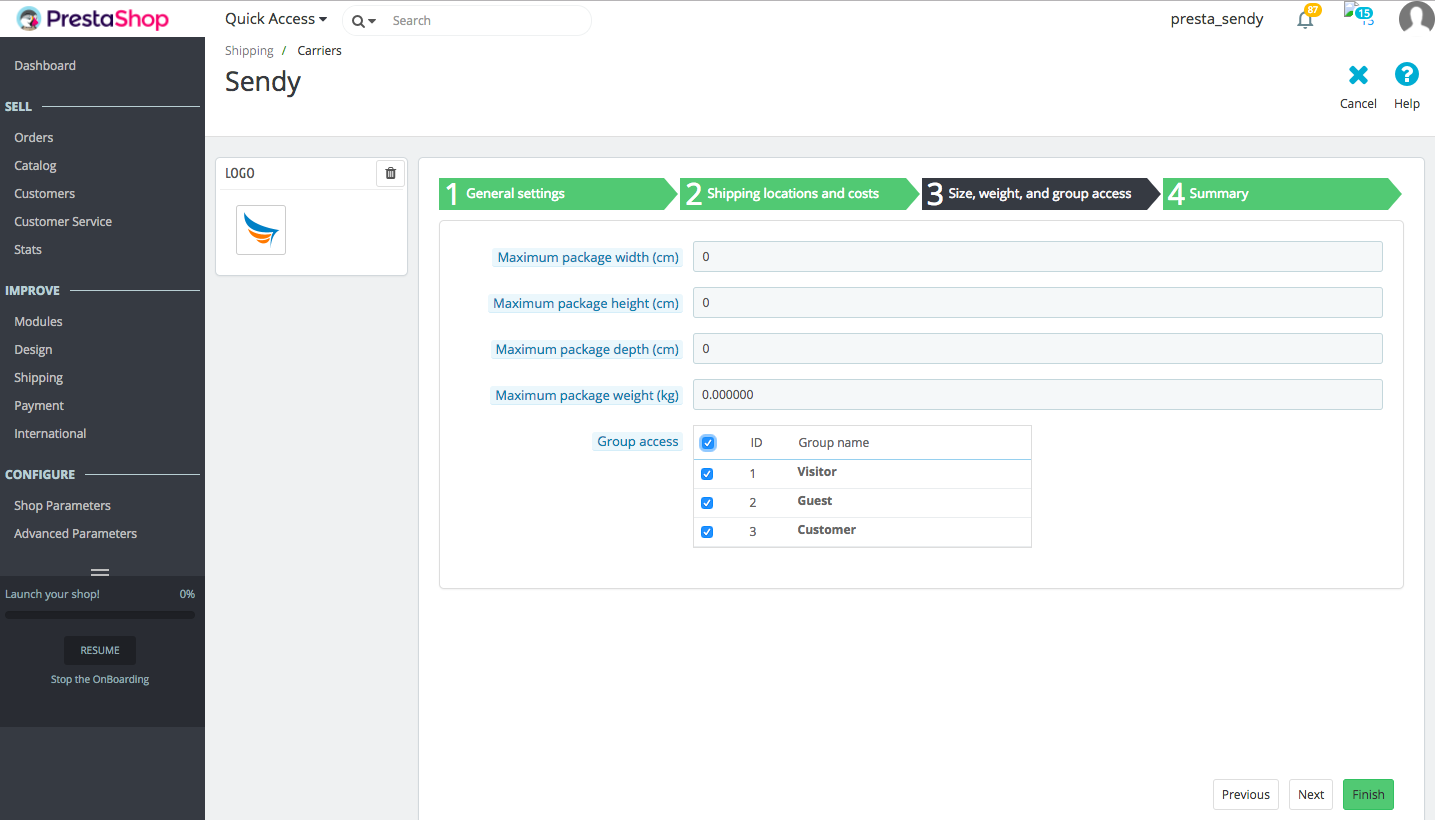The width and height of the screenshot is (1435, 820).
Task: Click the Previous button
Action: pyautogui.click(x=1246, y=794)
